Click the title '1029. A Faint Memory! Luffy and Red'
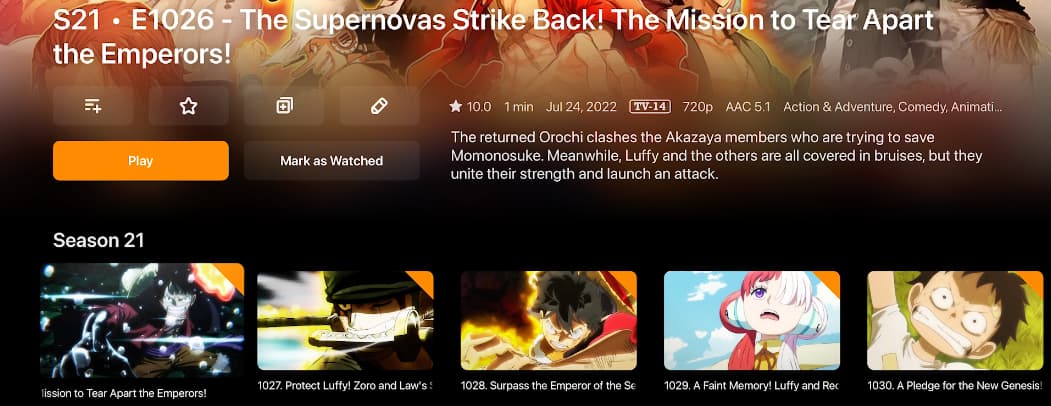The image size is (1051, 406). (752, 386)
